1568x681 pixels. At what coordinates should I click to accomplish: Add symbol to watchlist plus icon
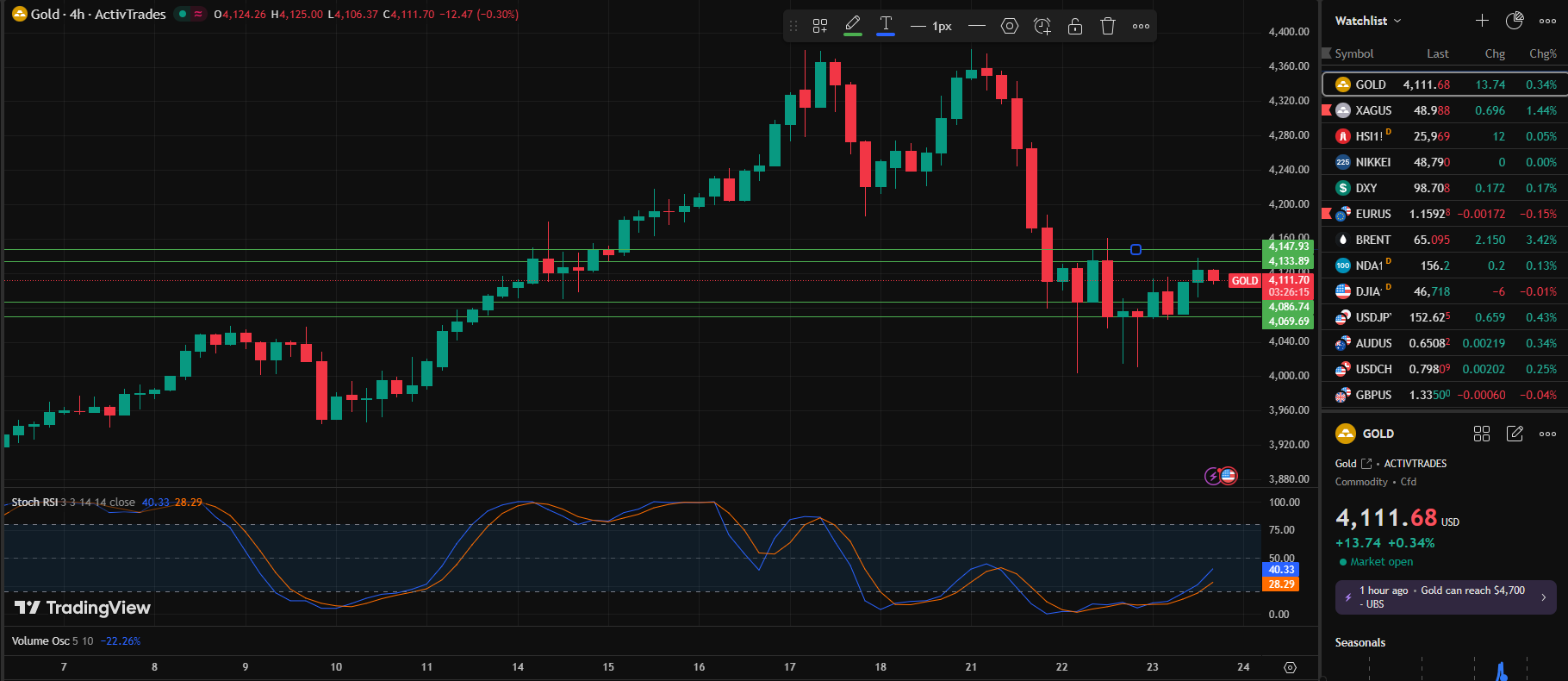pyautogui.click(x=1482, y=21)
